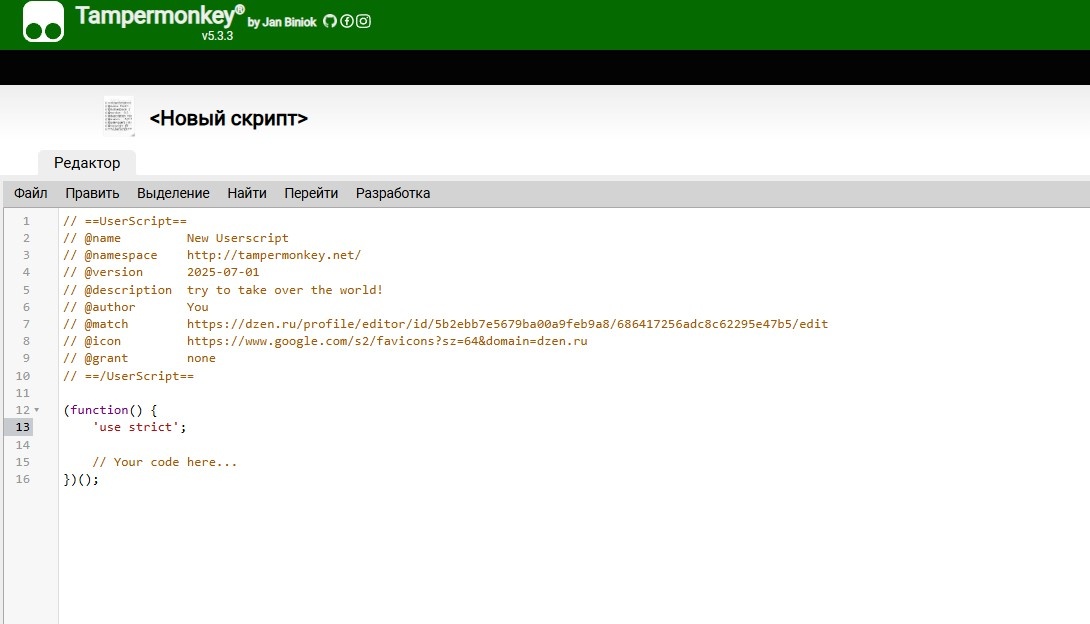This screenshot has height=624, width=1090.
Task: Open the Instagram icon link
Action: pos(364,22)
